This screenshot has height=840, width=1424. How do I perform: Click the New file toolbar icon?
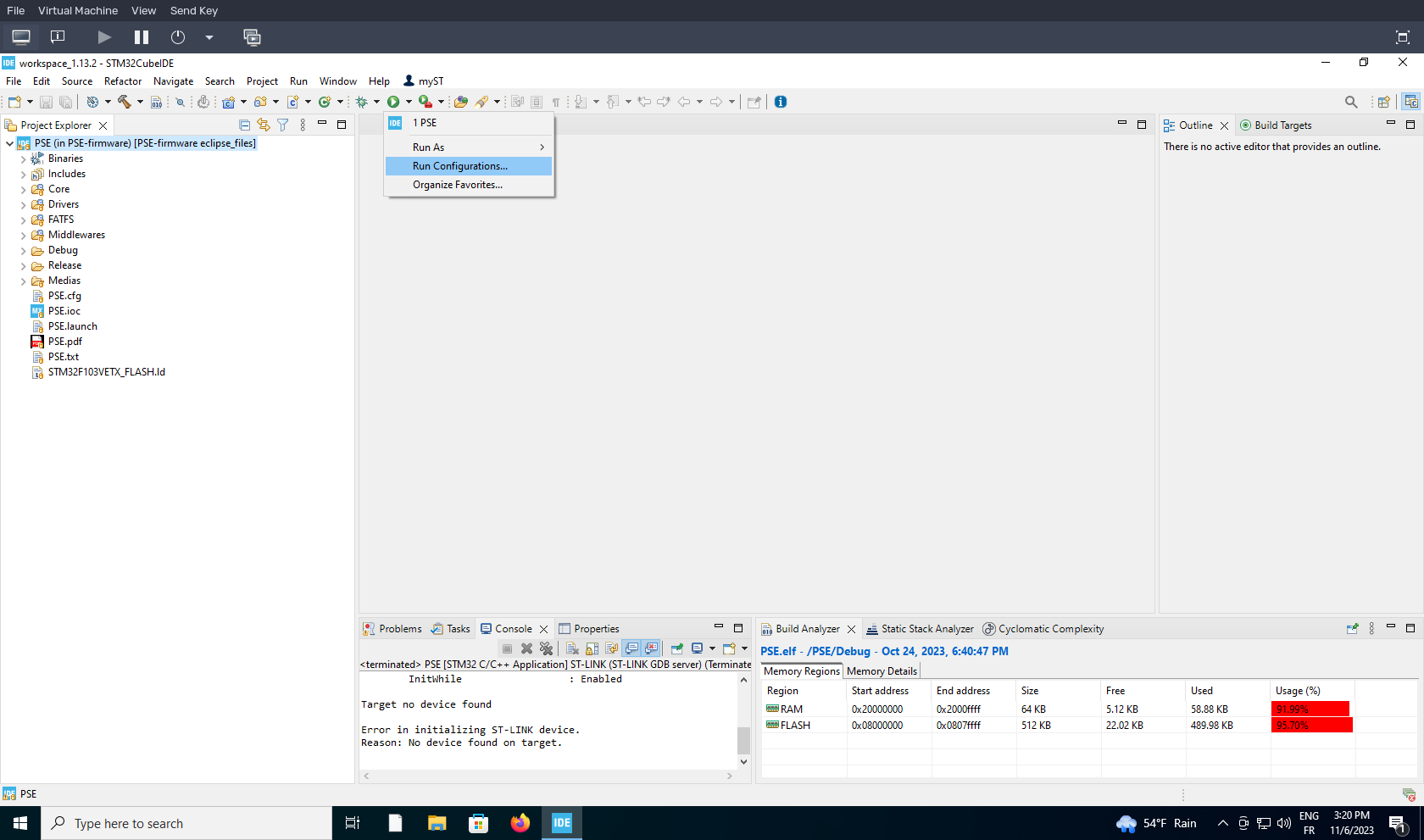click(14, 102)
